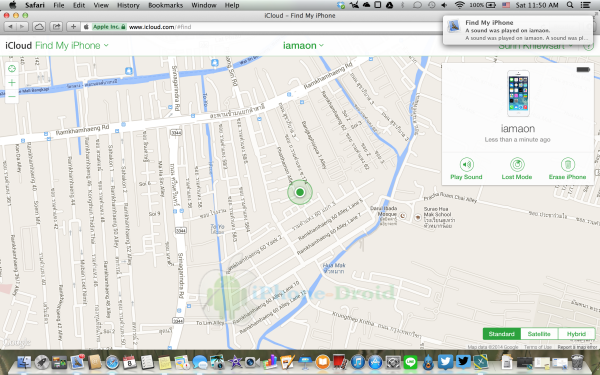Open the iCloud Tabs cloud button
The image size is (600, 375).
[39, 27]
